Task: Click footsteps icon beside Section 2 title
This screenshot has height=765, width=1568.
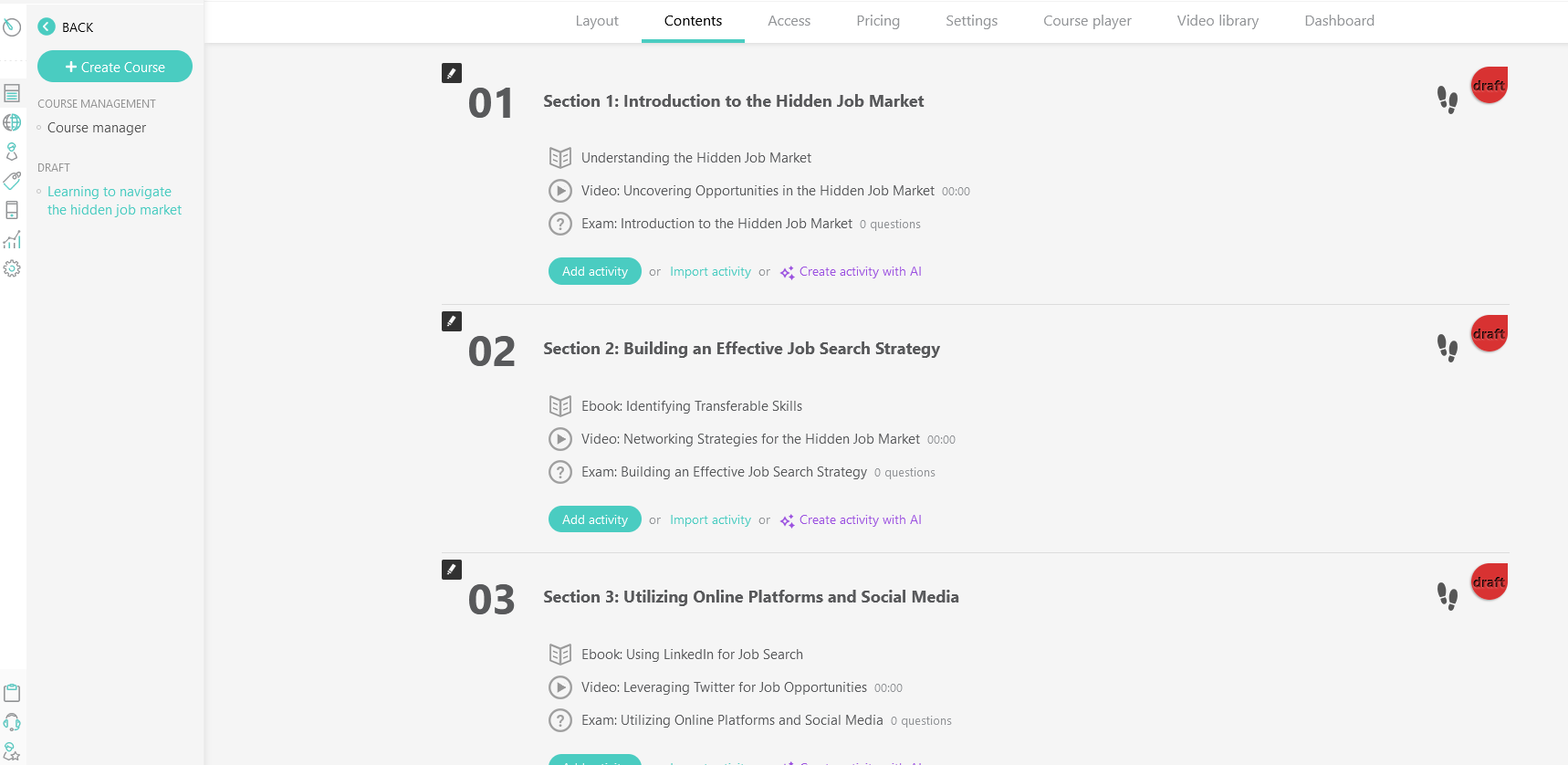Action: pyautogui.click(x=1448, y=348)
